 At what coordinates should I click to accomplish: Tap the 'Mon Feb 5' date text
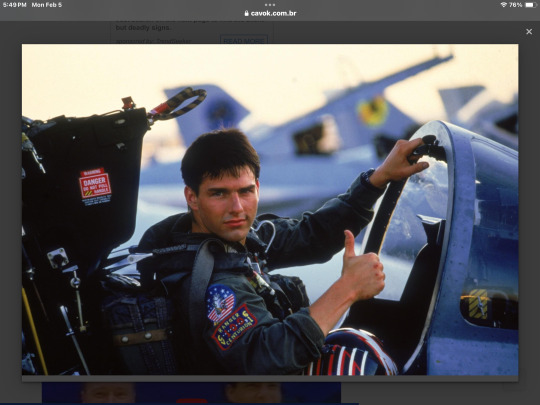click(47, 5)
